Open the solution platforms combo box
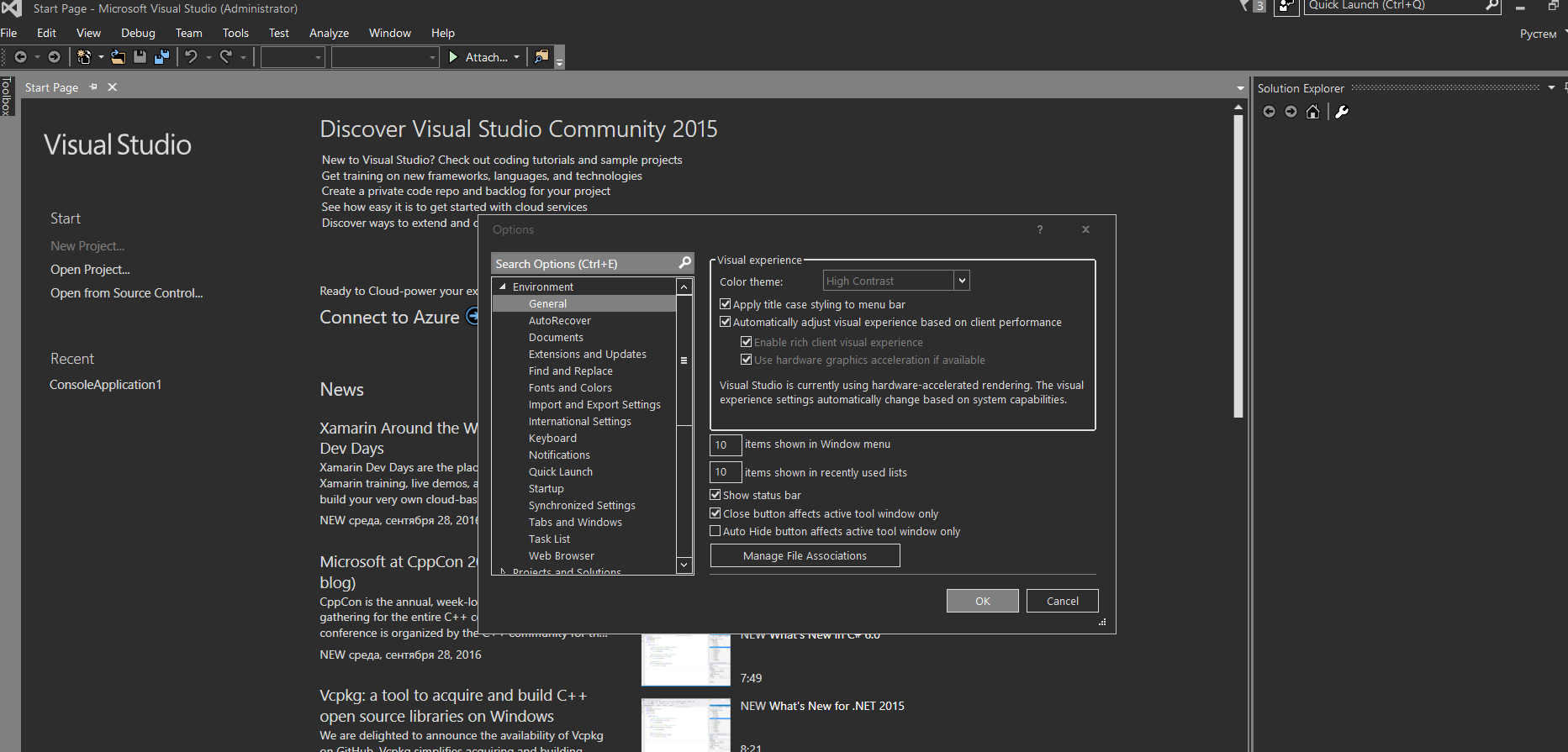Screen dimensions: 1568x752 (x=385, y=57)
